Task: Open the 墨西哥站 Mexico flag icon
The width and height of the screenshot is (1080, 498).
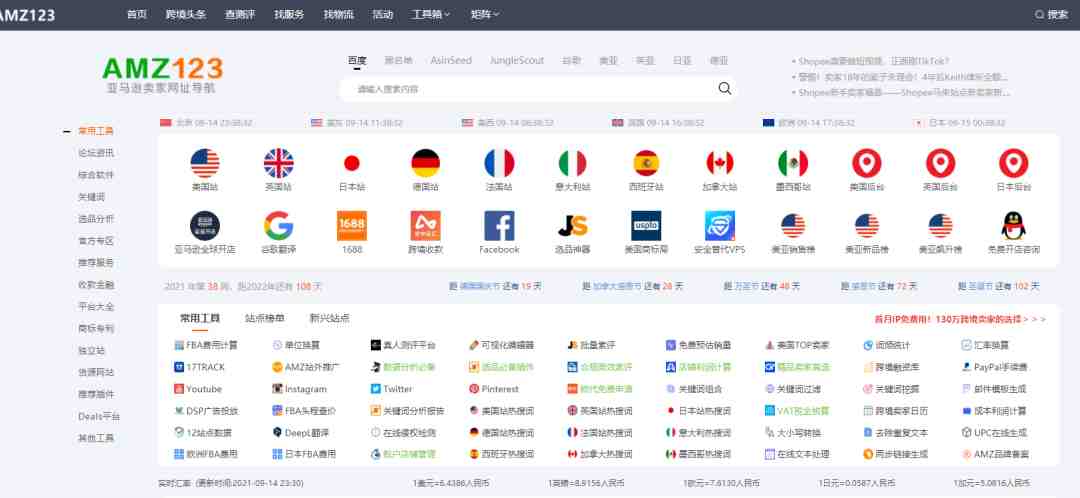Action: click(x=793, y=163)
